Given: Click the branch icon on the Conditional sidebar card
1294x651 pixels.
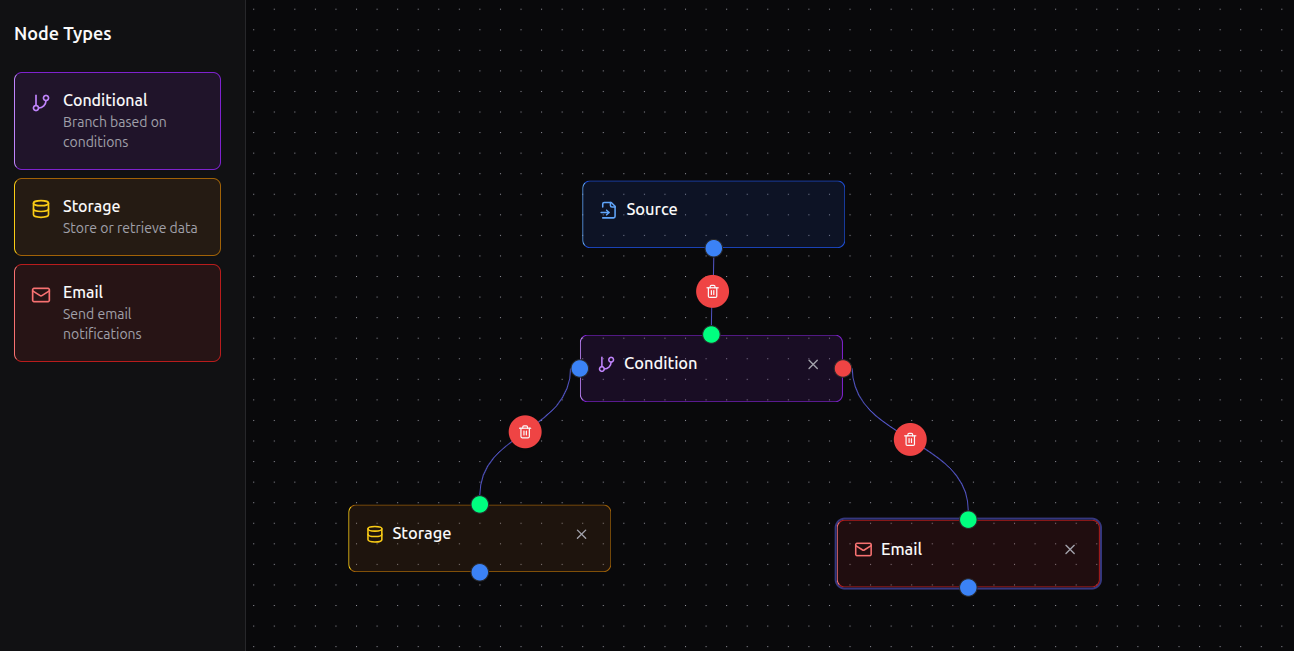Looking at the screenshot, I should (x=40, y=102).
